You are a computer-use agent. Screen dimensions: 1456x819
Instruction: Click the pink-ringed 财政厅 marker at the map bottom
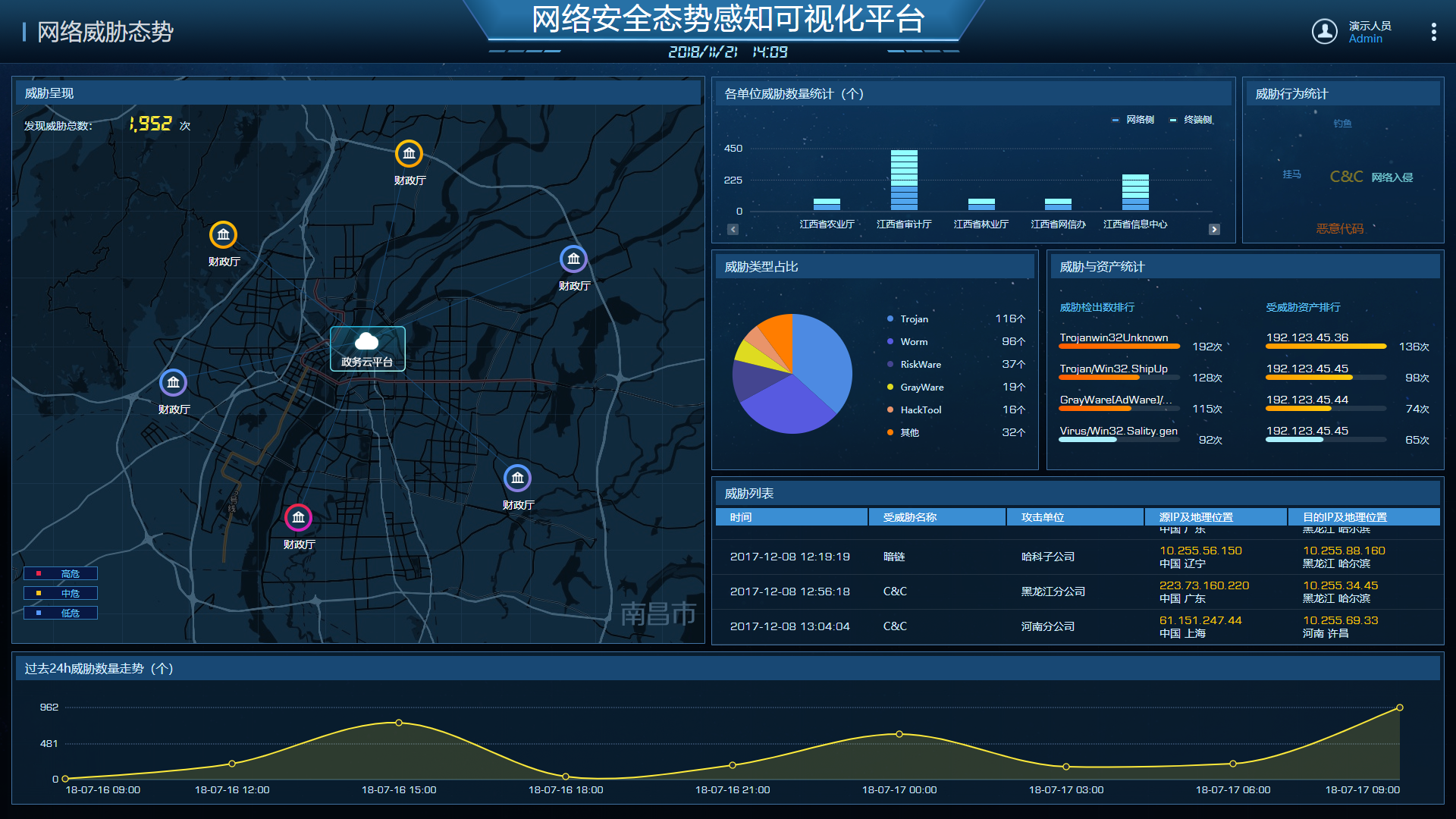pos(298,518)
